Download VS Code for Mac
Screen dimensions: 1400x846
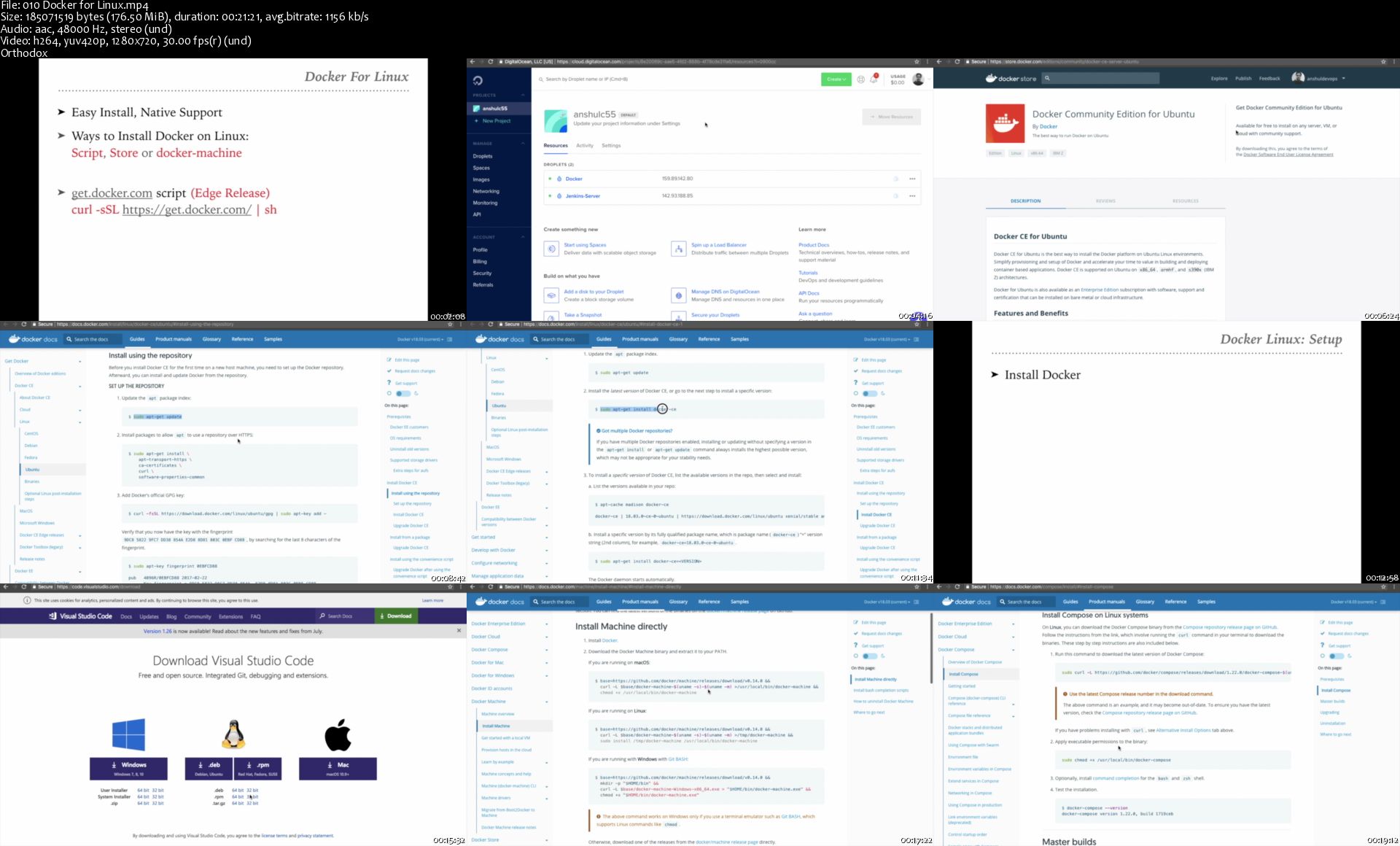338,768
